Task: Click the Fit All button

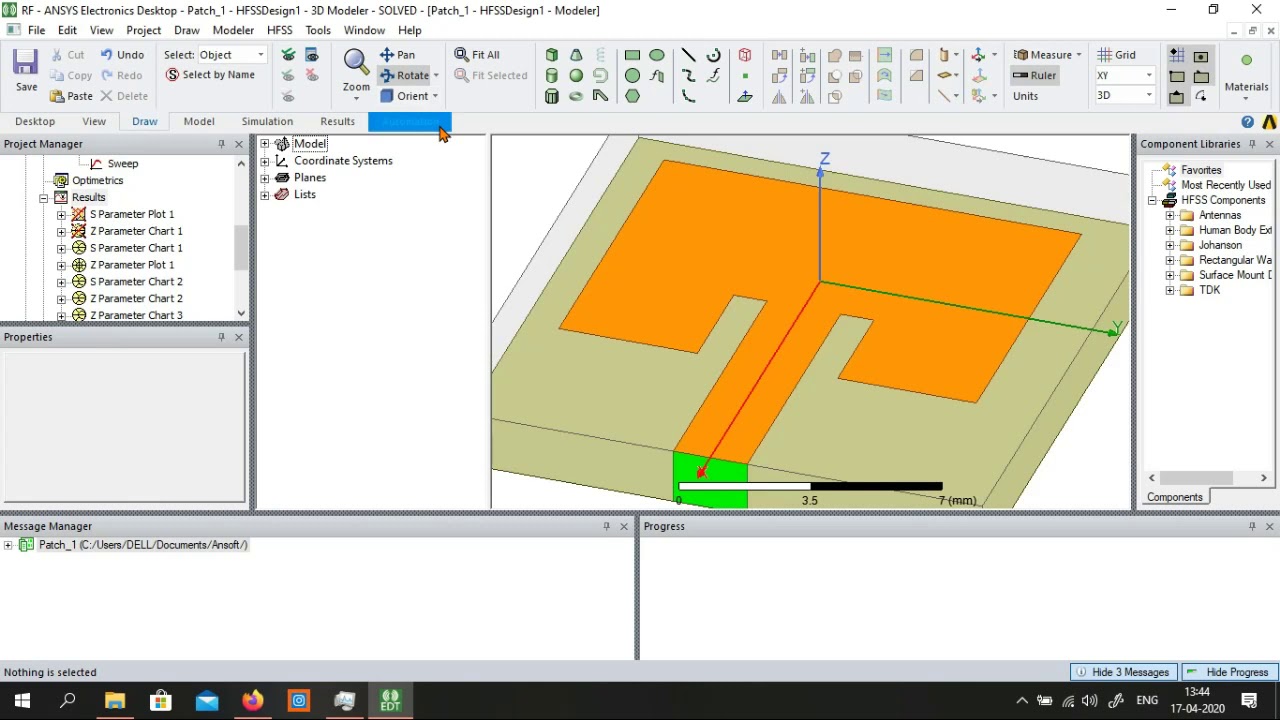Action: pyautogui.click(x=477, y=55)
